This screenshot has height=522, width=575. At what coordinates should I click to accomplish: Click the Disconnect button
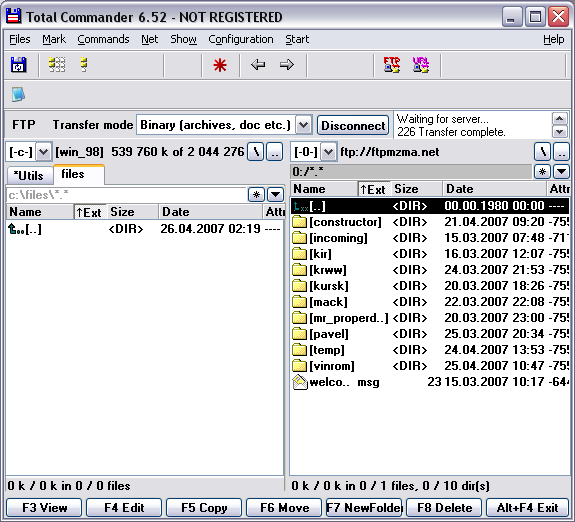pyautogui.click(x=353, y=125)
